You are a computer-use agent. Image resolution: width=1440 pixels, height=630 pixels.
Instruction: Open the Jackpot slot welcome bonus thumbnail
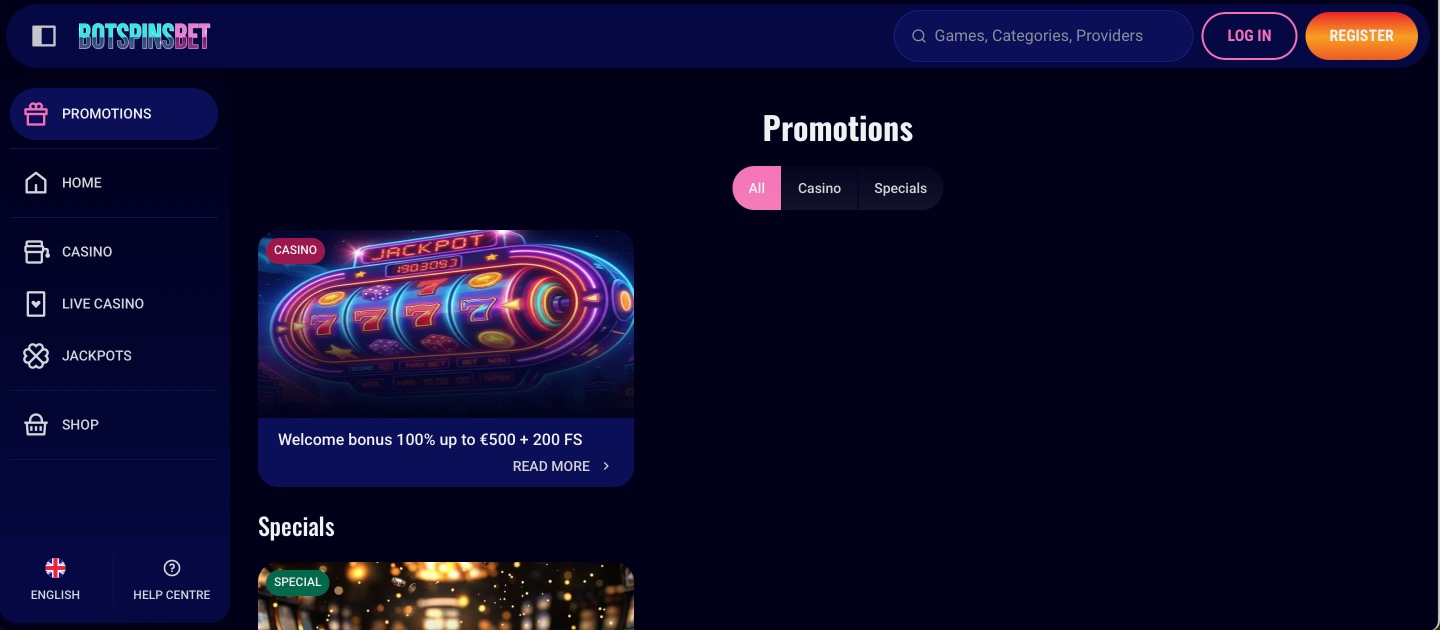pyautogui.click(x=446, y=324)
